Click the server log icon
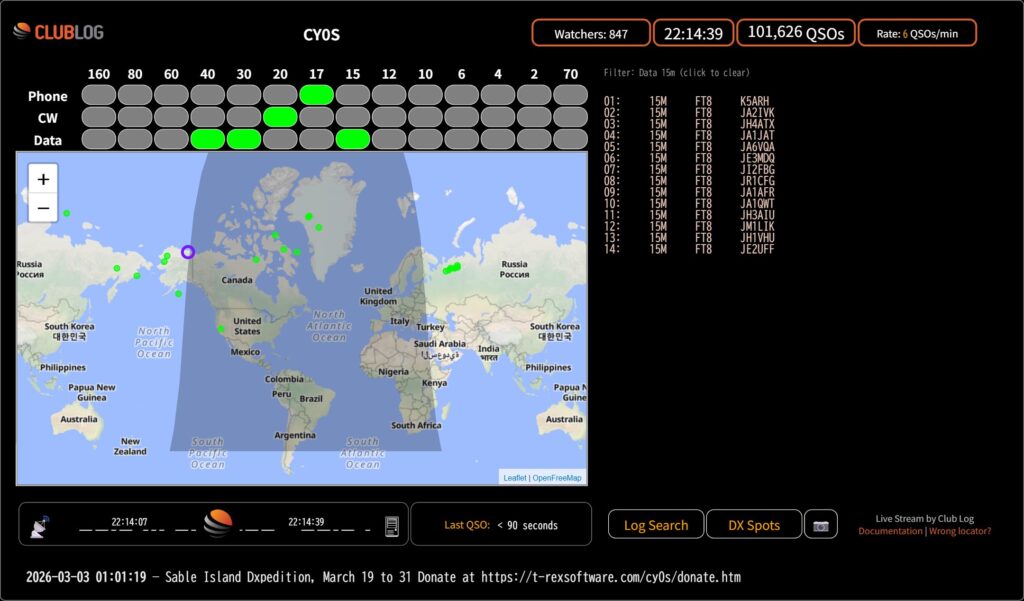The height and width of the screenshot is (601, 1024). [392, 525]
